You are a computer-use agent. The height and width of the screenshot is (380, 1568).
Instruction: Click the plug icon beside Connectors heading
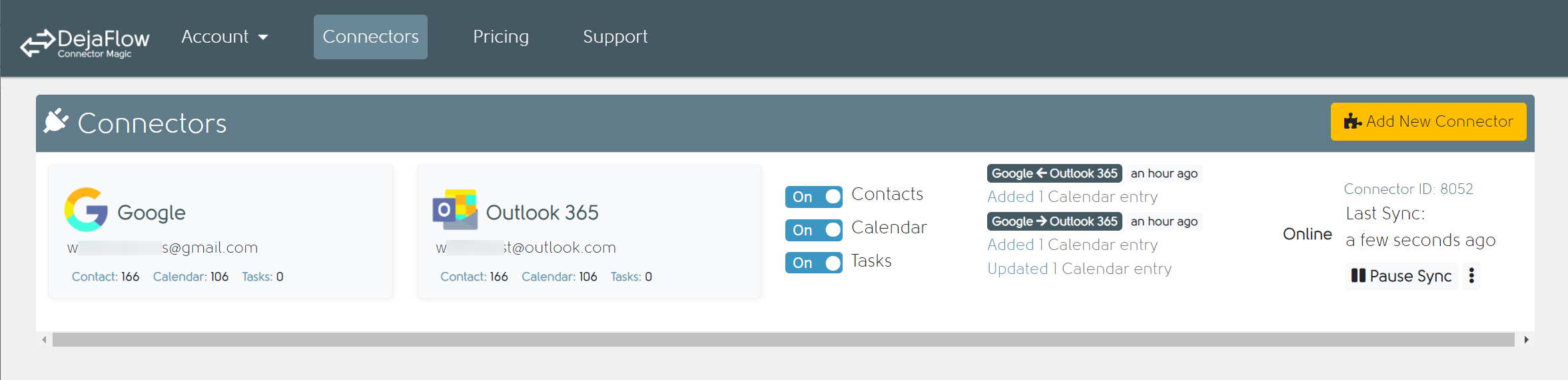pyautogui.click(x=56, y=121)
